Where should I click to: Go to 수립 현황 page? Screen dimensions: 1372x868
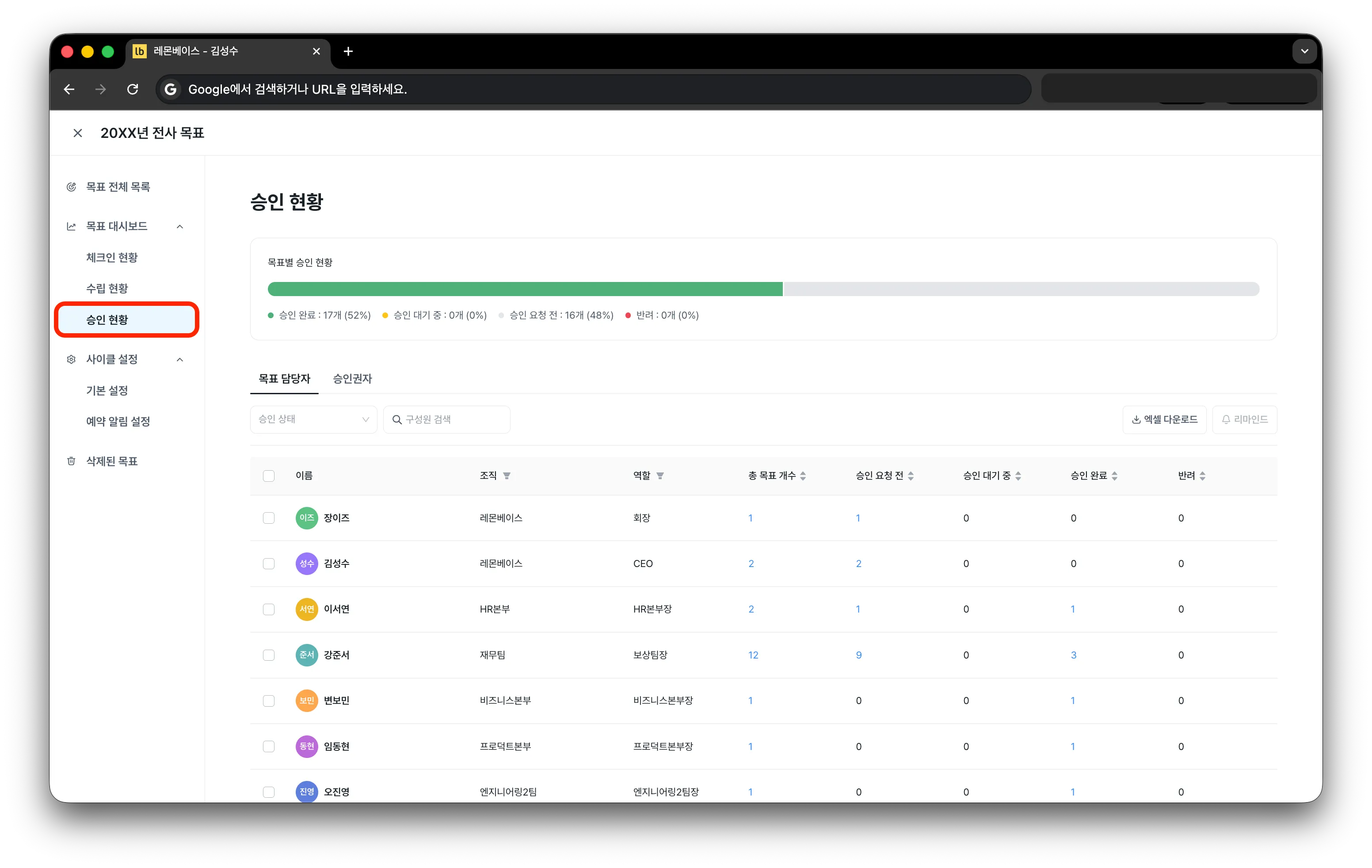(107, 288)
